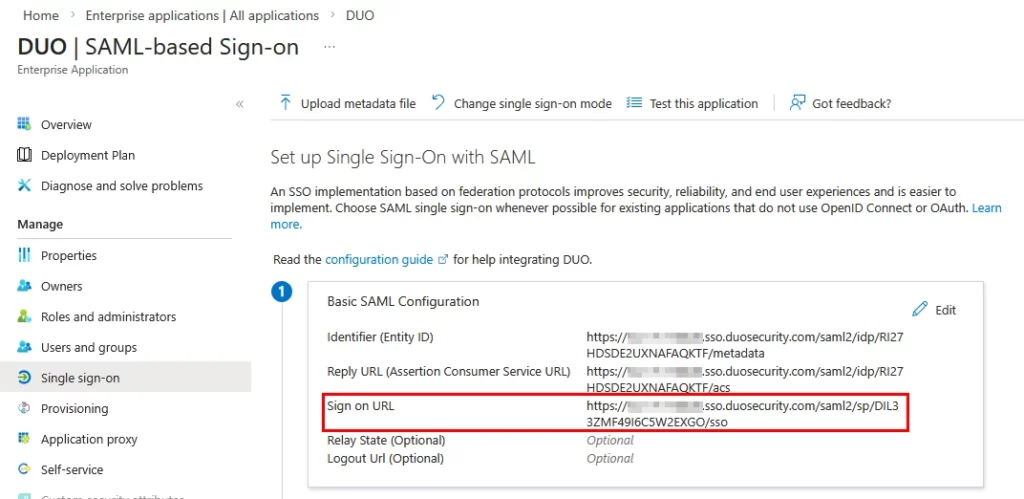
Task: Open the Overview page
Action: pos(66,124)
